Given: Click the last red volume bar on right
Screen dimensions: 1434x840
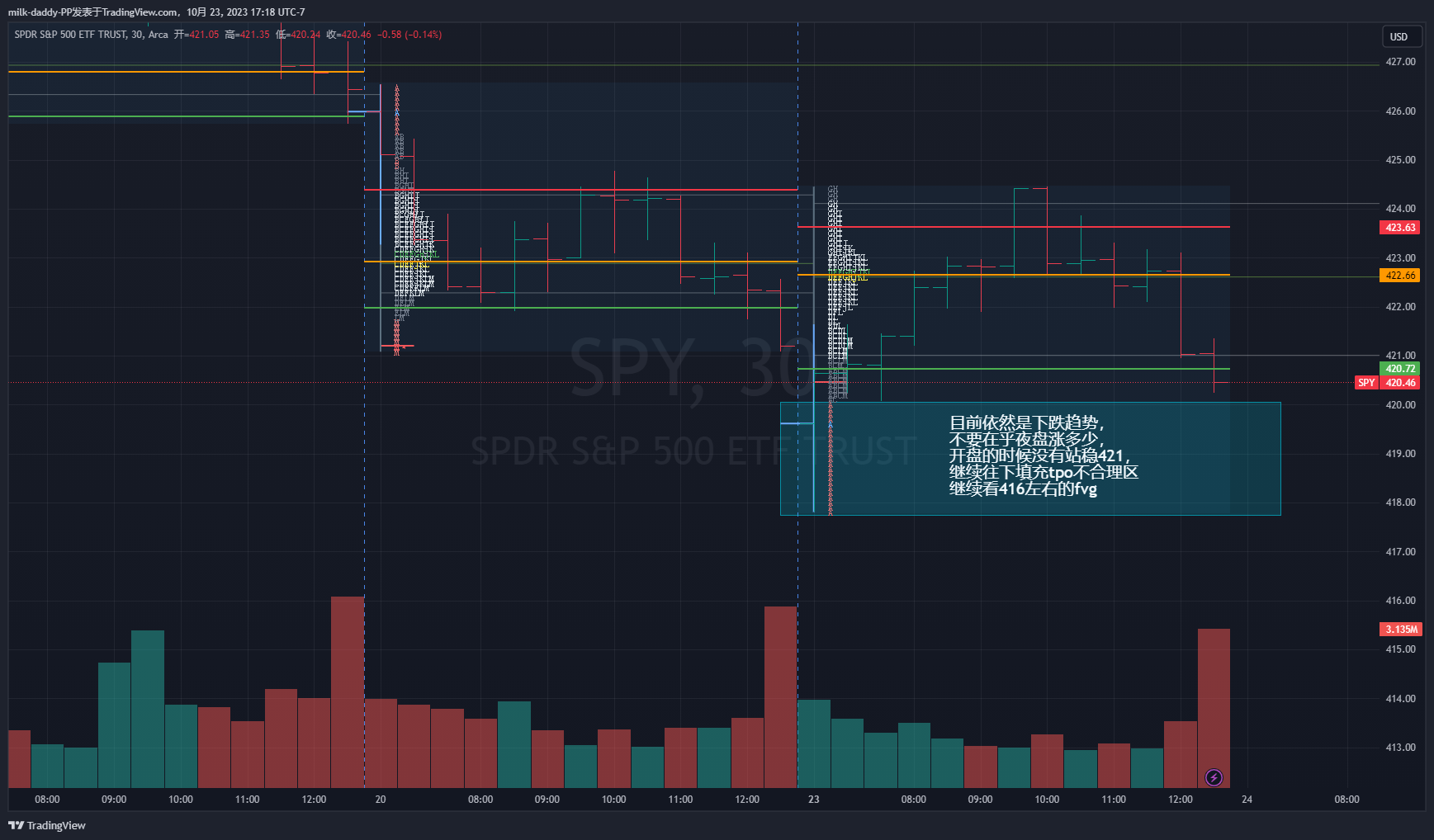Looking at the screenshot, I should pyautogui.click(x=1214, y=708).
